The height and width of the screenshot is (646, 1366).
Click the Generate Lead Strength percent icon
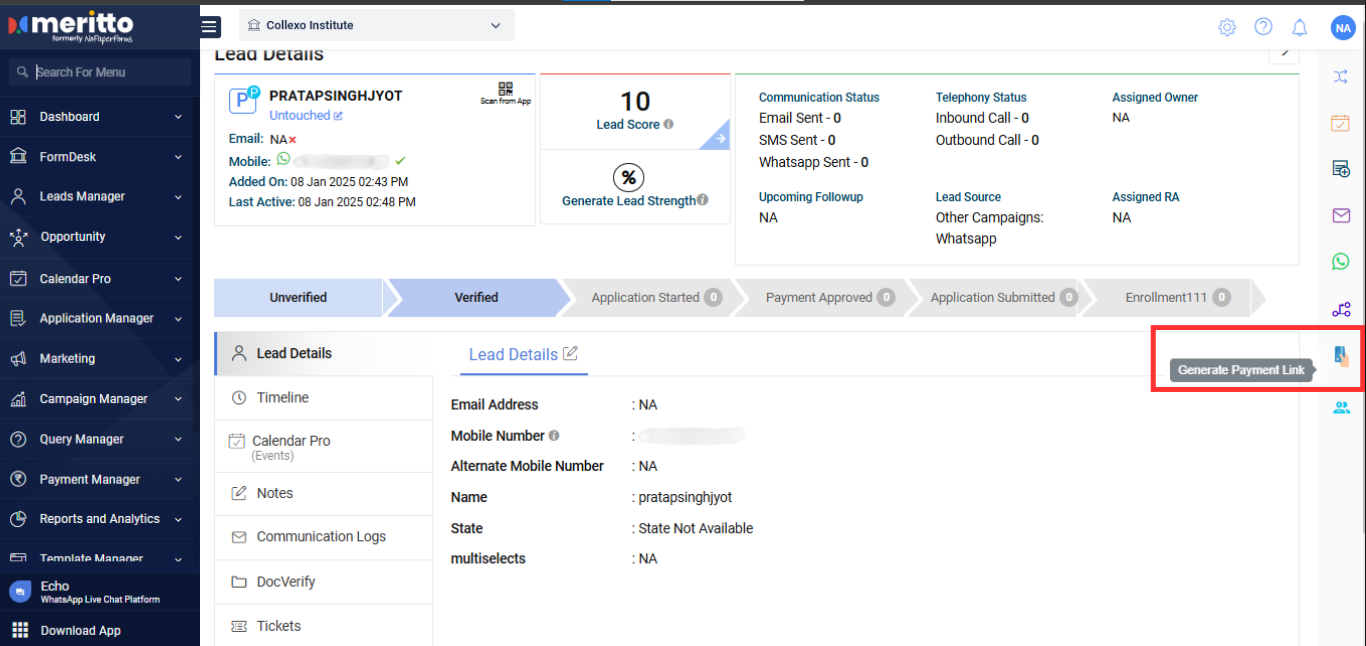click(x=628, y=178)
